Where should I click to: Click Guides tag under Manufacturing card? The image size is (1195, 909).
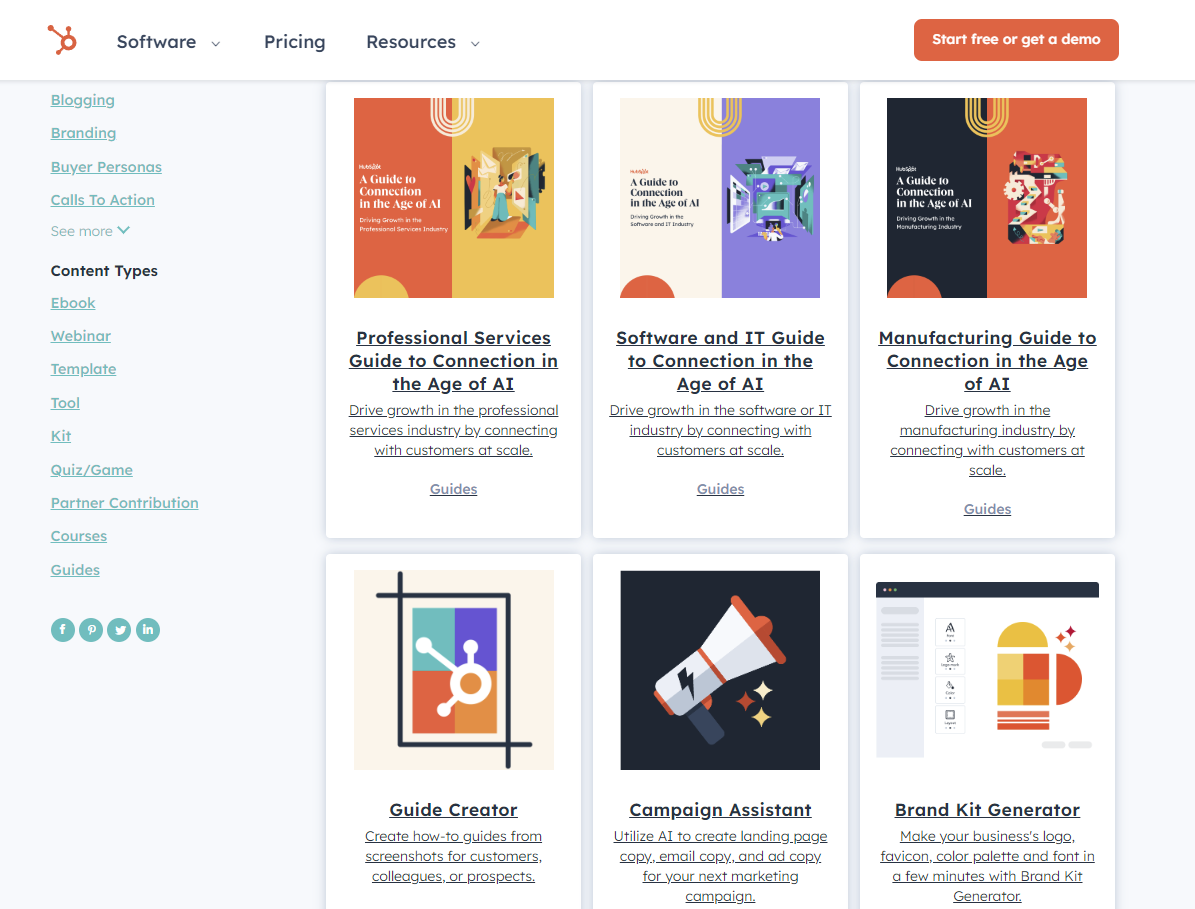coord(987,508)
